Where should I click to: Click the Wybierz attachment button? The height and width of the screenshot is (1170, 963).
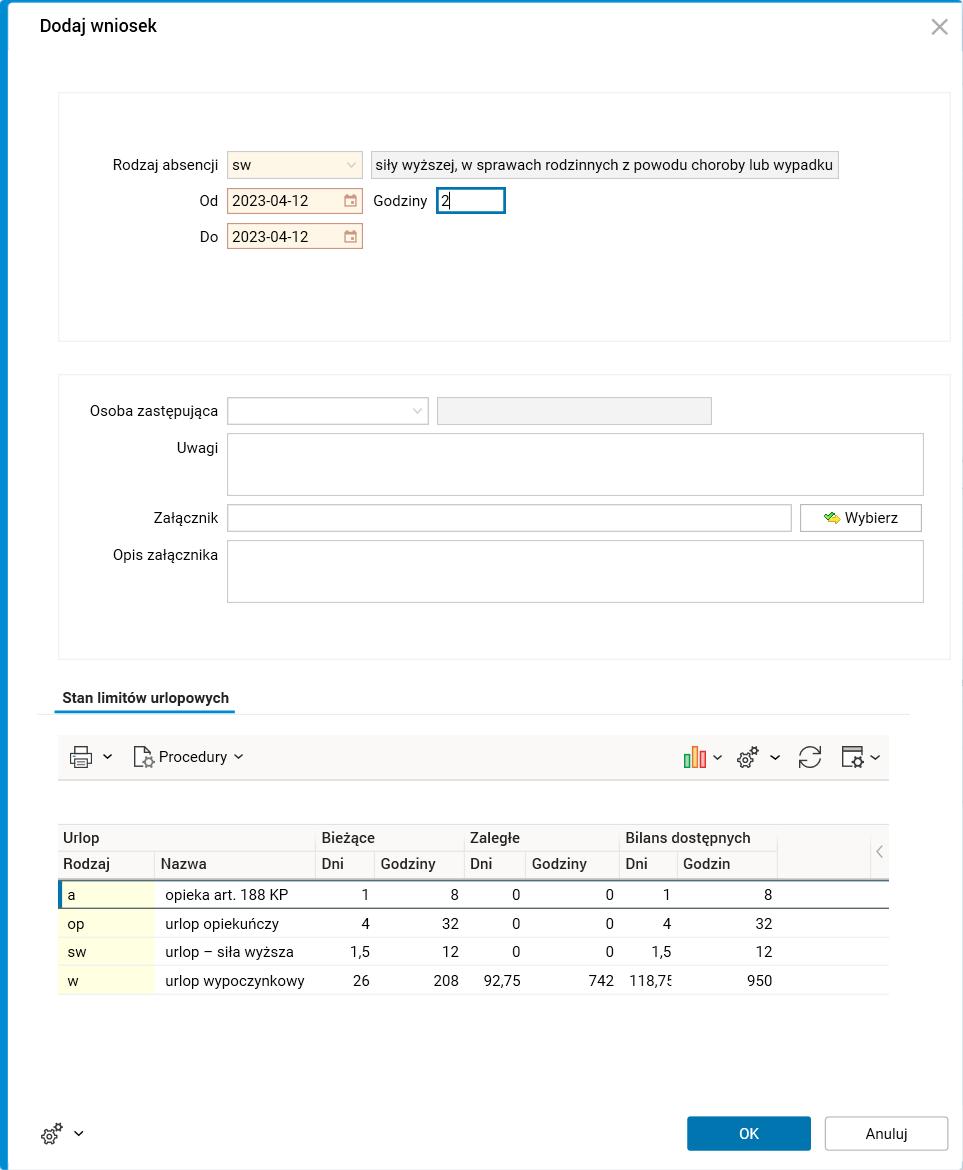coord(861,518)
